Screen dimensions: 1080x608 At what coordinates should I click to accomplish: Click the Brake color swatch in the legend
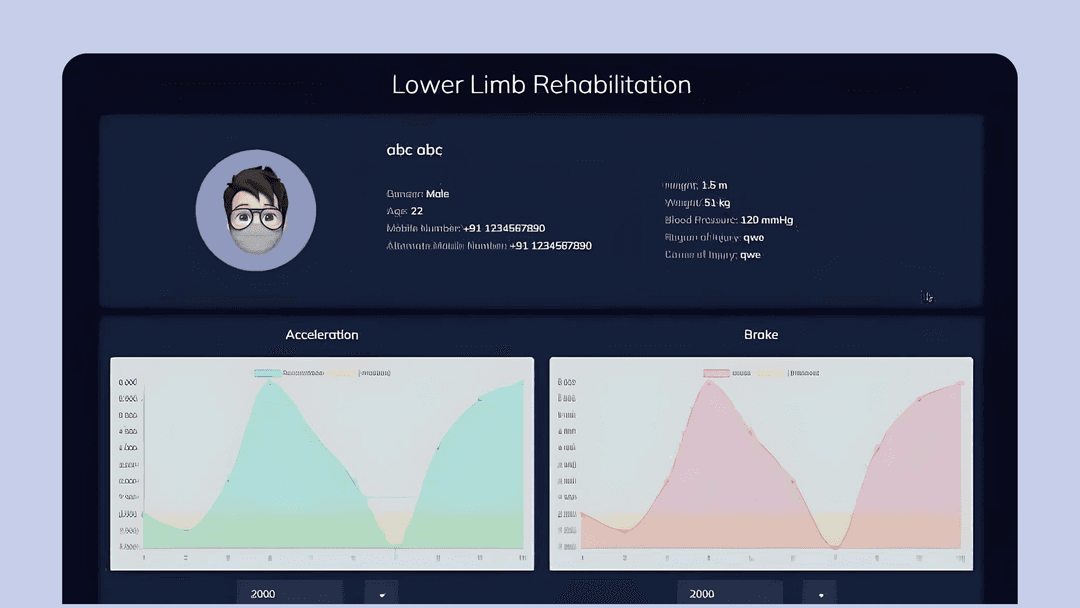[x=716, y=372]
